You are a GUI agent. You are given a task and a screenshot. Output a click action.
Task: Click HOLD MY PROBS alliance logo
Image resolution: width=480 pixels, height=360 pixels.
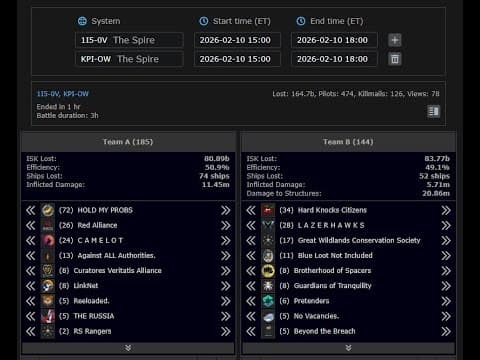pos(48,210)
